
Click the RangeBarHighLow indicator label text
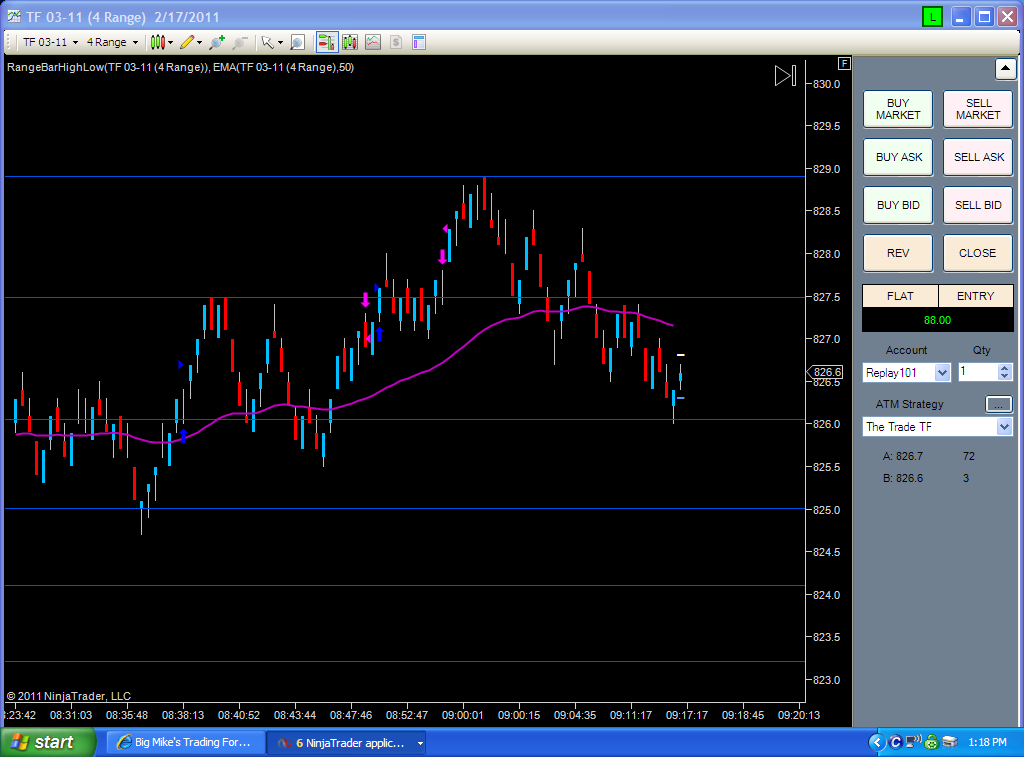(108, 67)
